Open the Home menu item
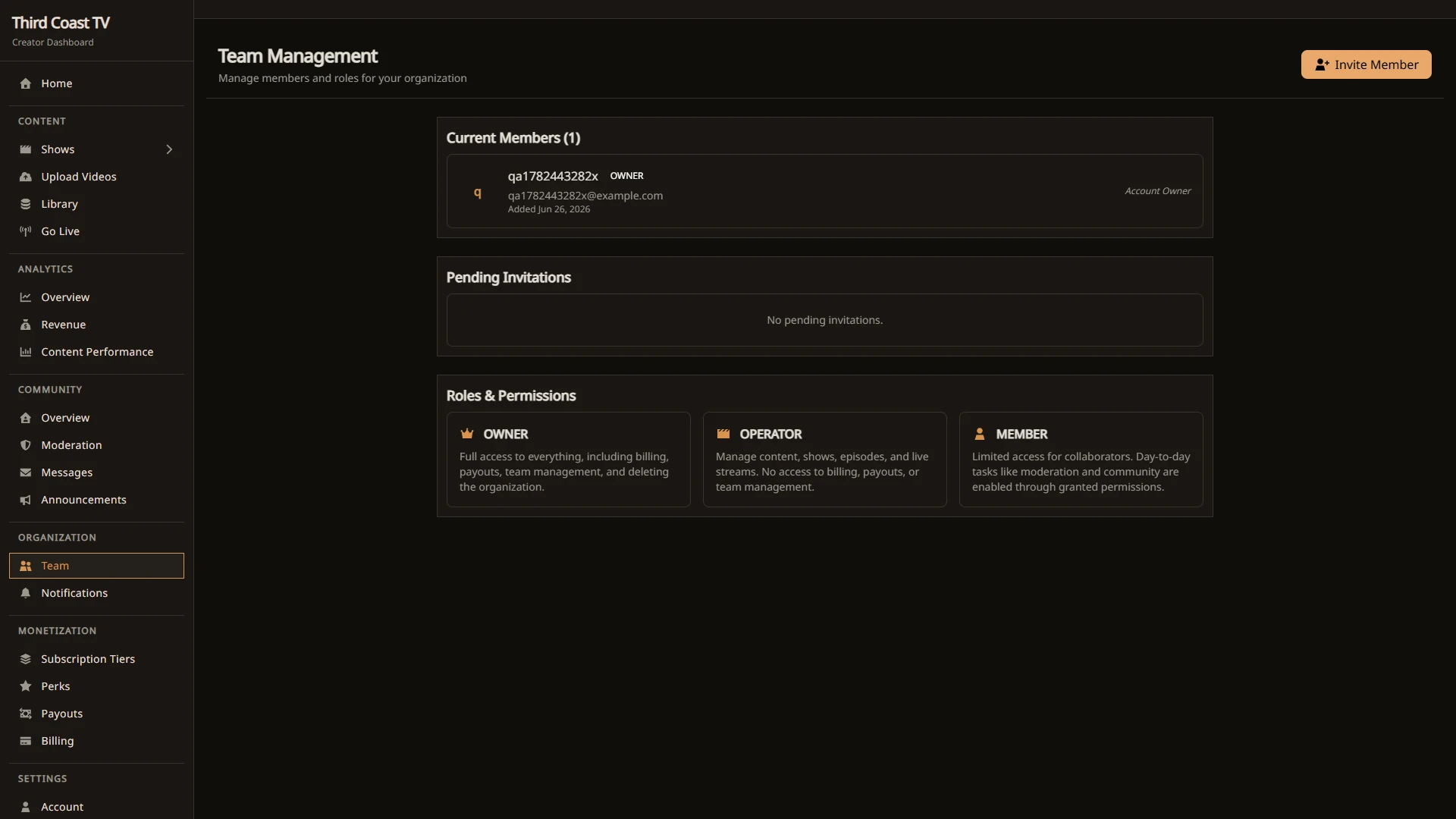Image resolution: width=1456 pixels, height=819 pixels. [96, 83]
